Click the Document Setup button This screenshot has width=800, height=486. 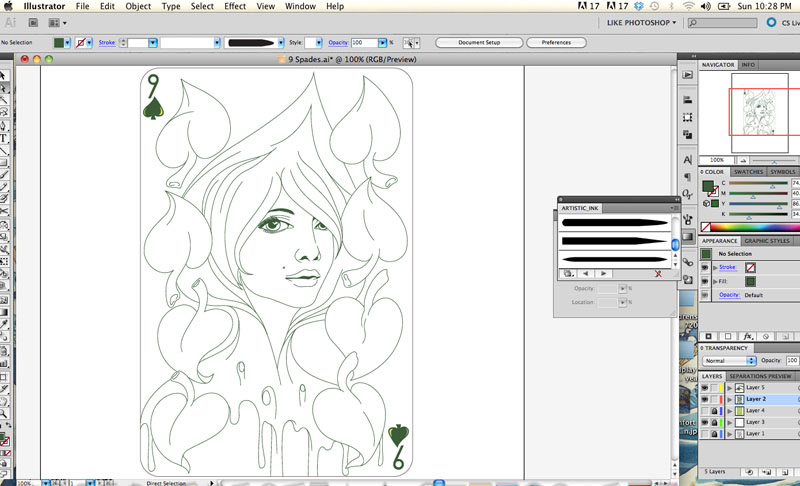tap(479, 43)
